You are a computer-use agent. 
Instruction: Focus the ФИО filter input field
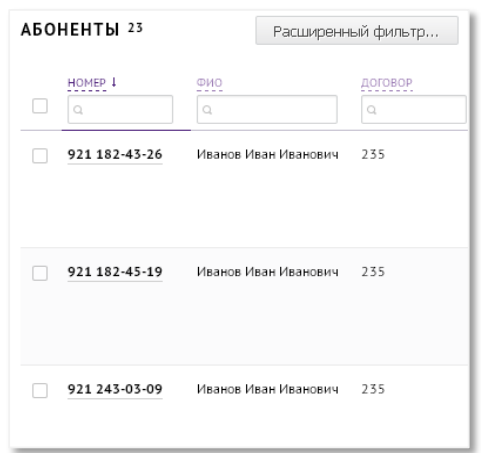pos(267,110)
